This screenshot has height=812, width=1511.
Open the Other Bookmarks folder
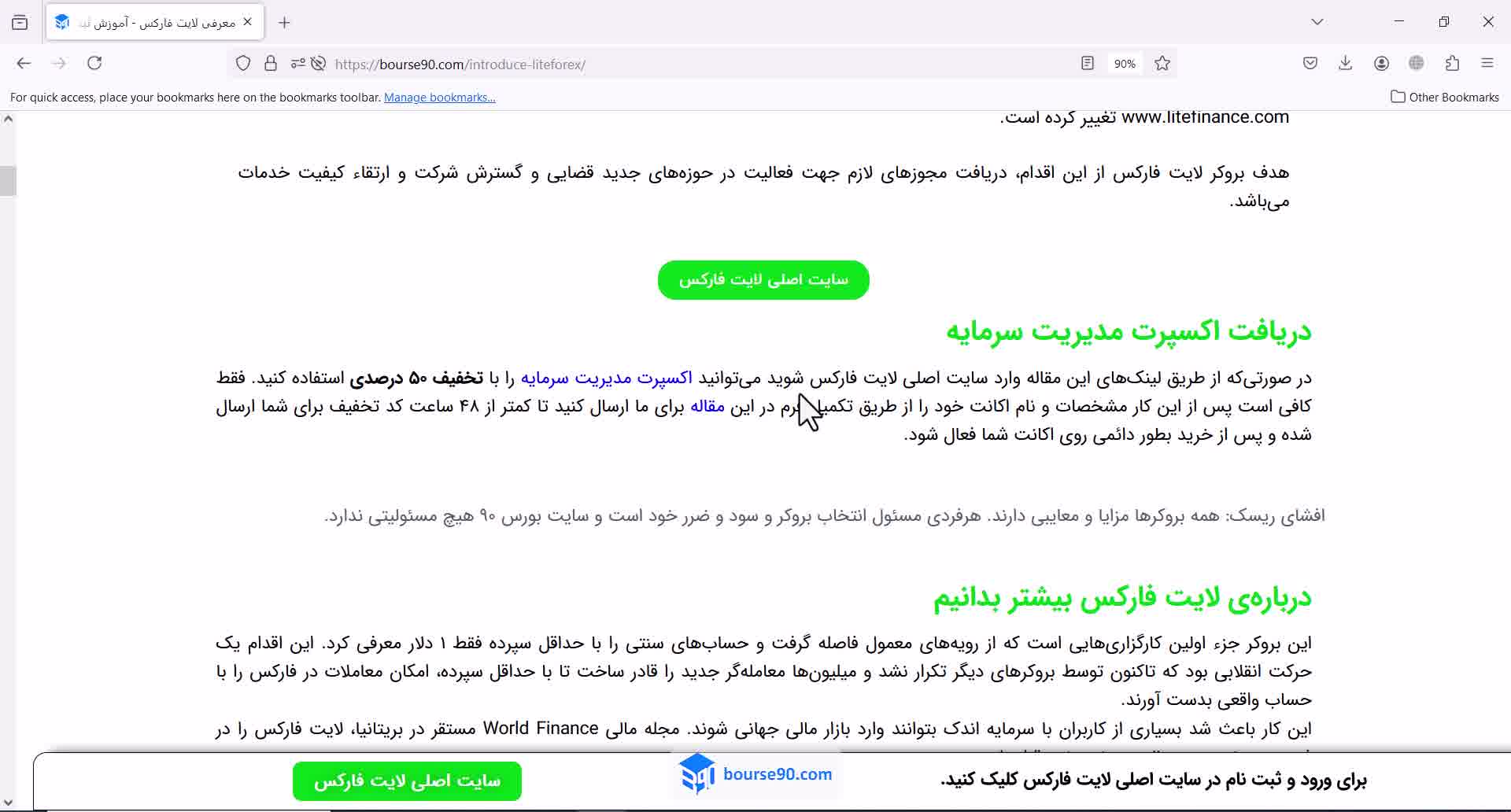(1445, 98)
